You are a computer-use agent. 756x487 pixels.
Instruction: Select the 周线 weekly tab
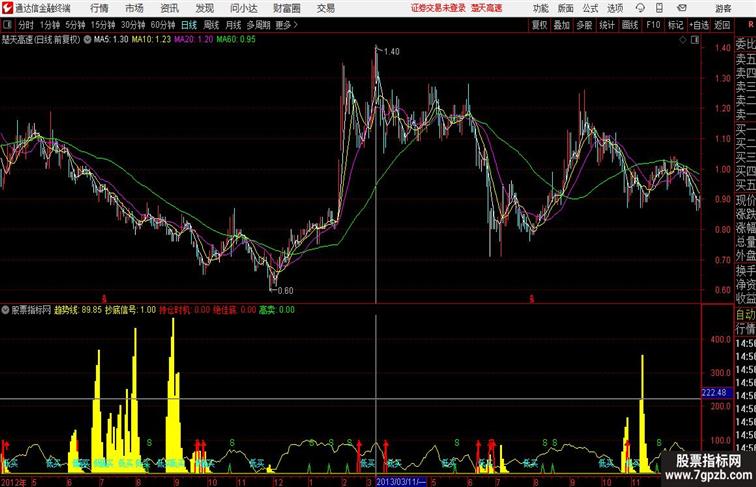tap(211, 25)
